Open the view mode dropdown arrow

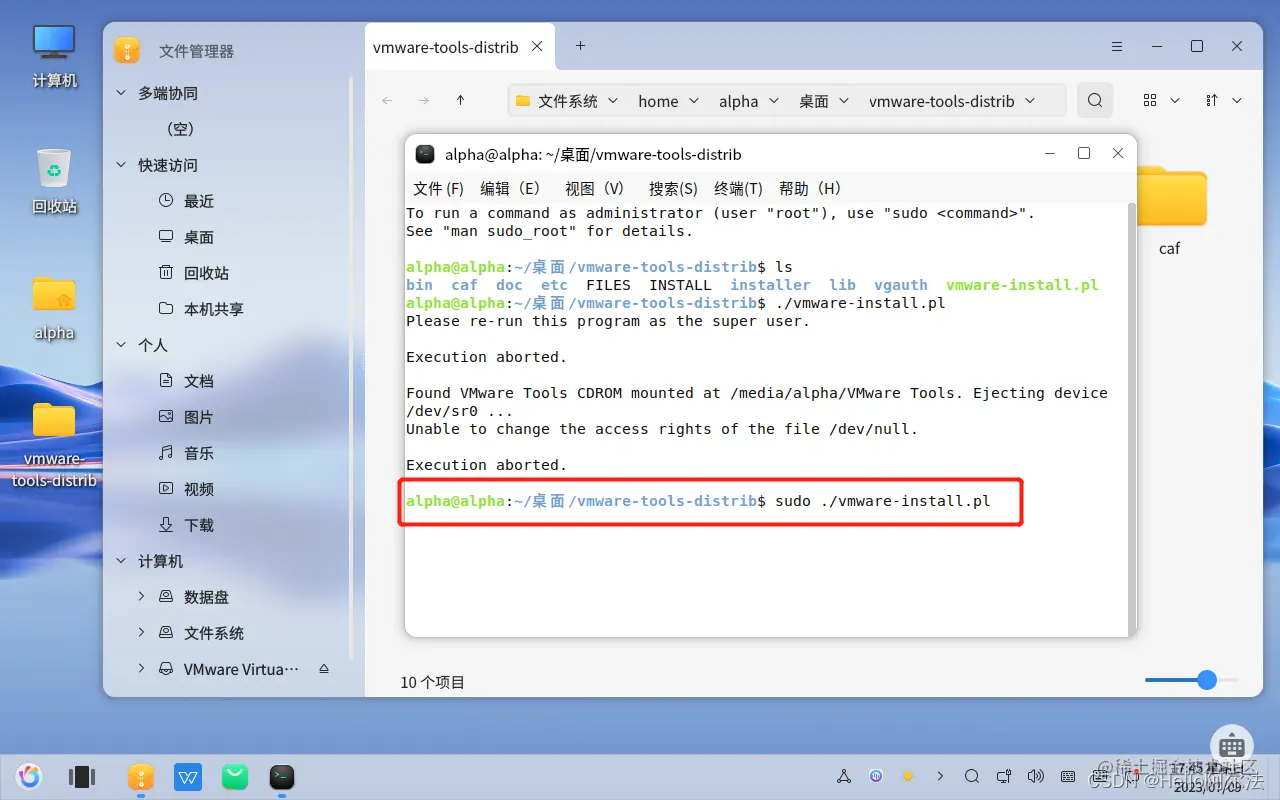click(x=1175, y=100)
